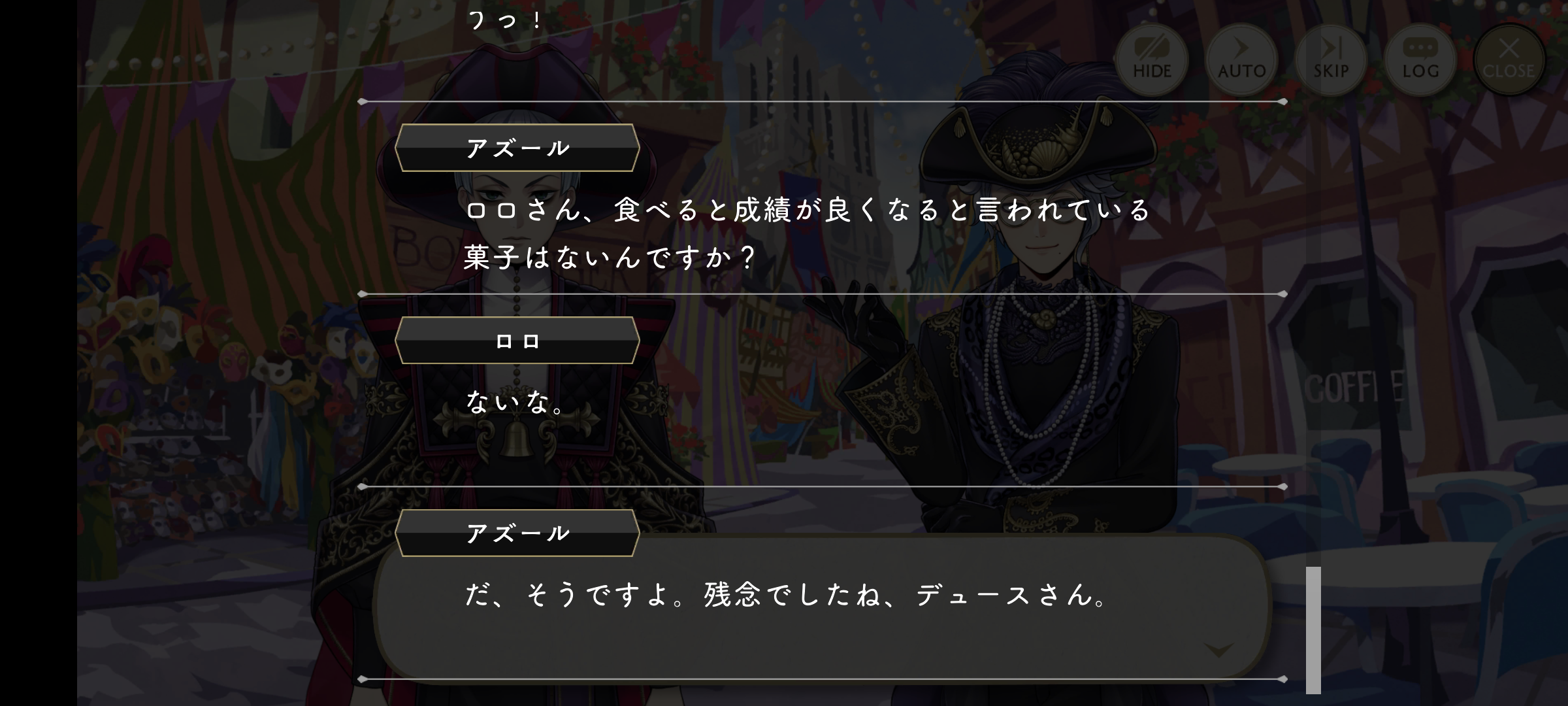Click the COFFEE shop sign in background
The image size is (1568, 706).
[x=1354, y=389]
